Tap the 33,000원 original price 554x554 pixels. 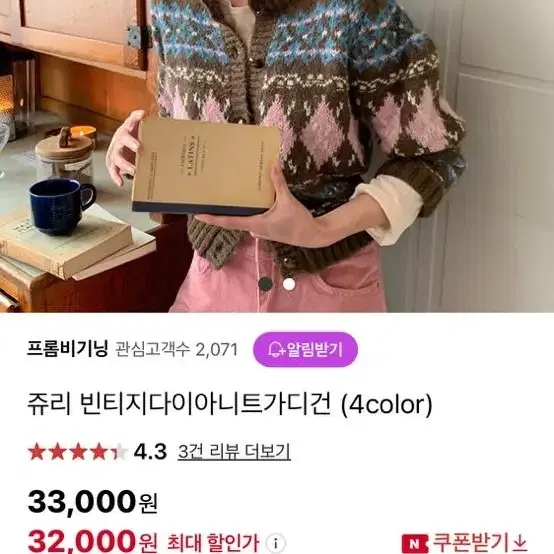(93, 502)
